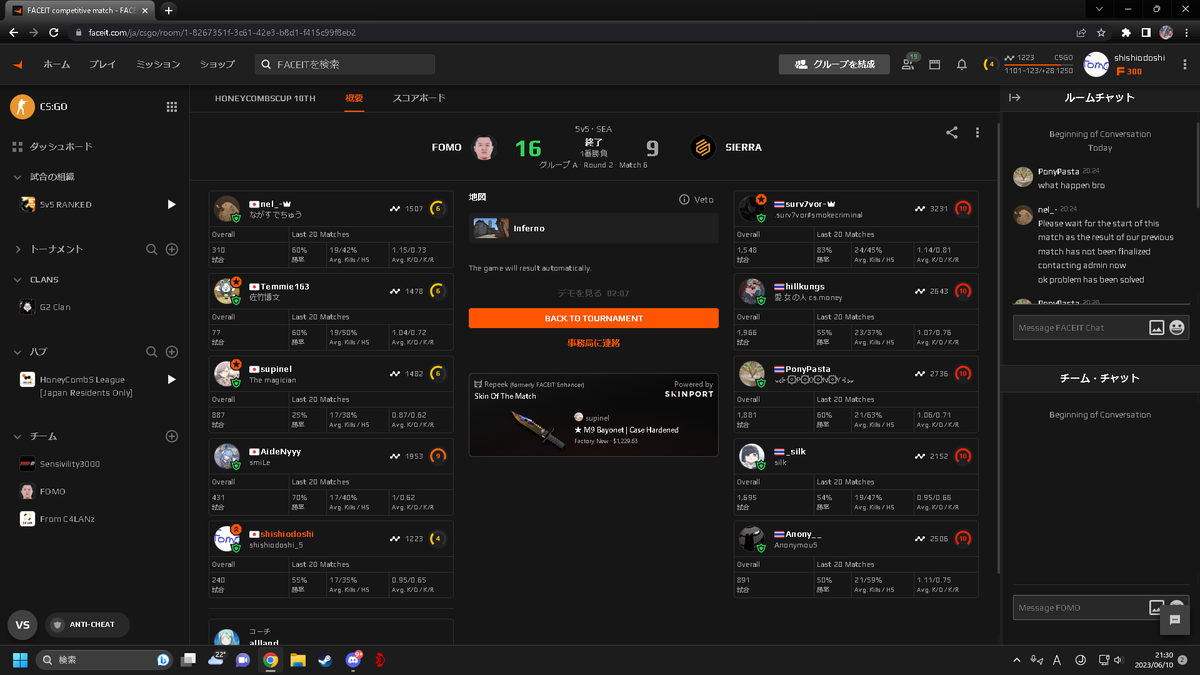Share the match using the share icon
Viewport: 1200px width, 675px height.
952,132
